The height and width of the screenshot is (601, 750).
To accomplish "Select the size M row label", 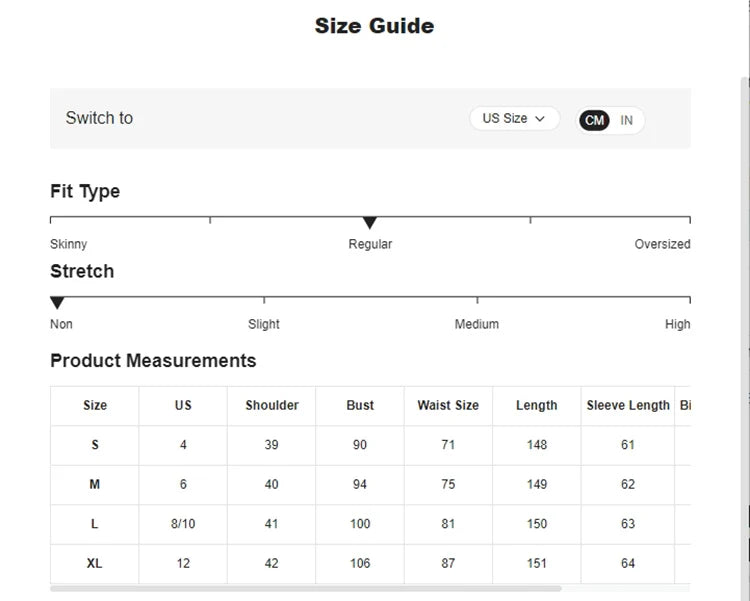I will click(95, 484).
